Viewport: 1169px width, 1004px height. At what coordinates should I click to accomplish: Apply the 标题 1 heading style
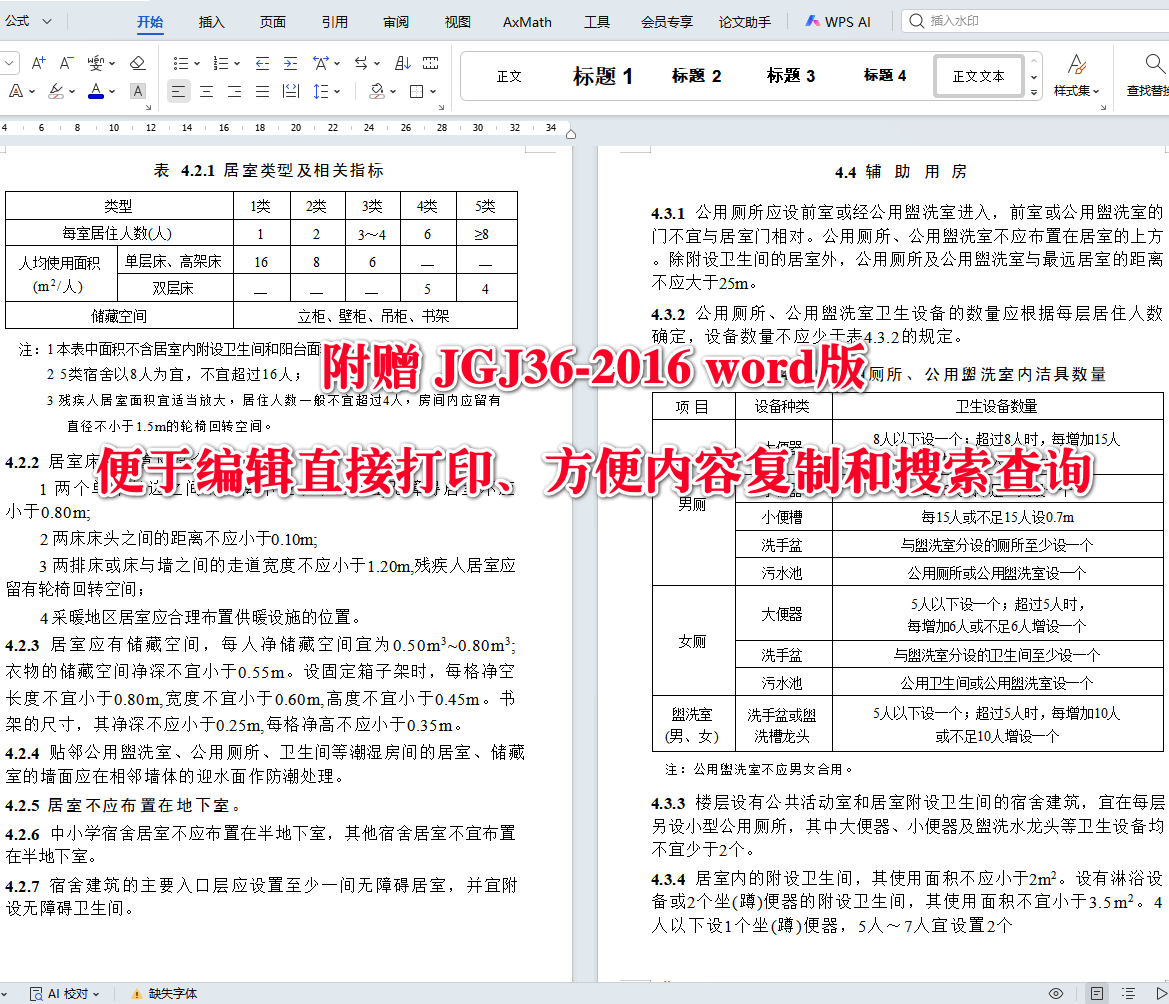[x=602, y=76]
